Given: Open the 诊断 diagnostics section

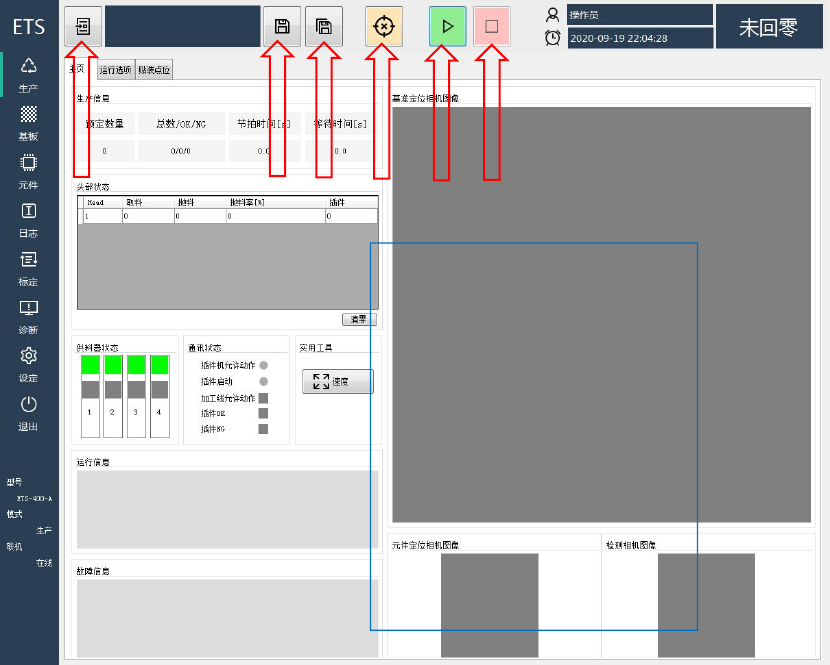Looking at the screenshot, I should click(x=29, y=316).
